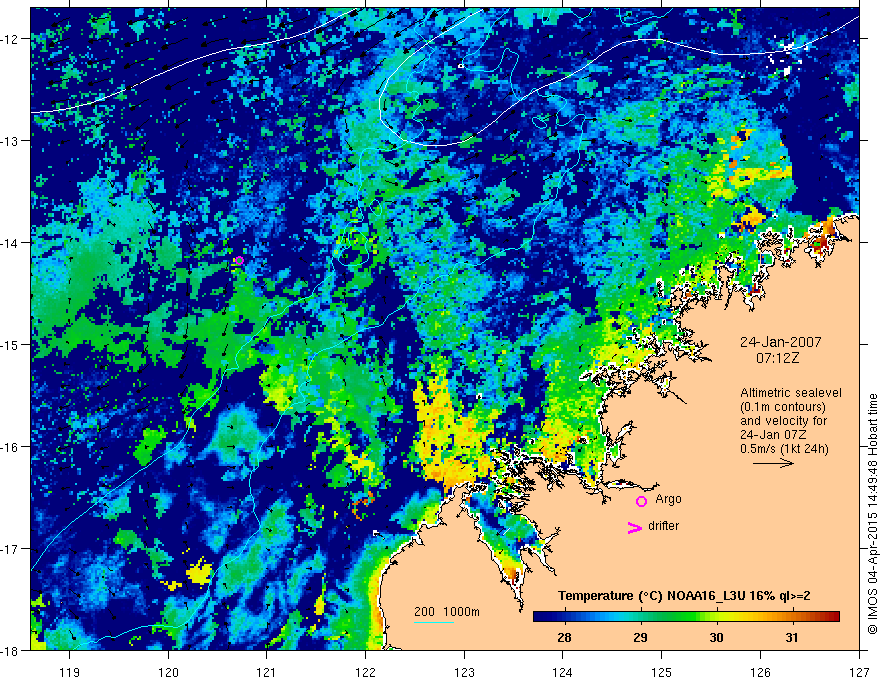880x680 pixels.
Task: Click the "drifter" legend label
Action: (x=663, y=526)
